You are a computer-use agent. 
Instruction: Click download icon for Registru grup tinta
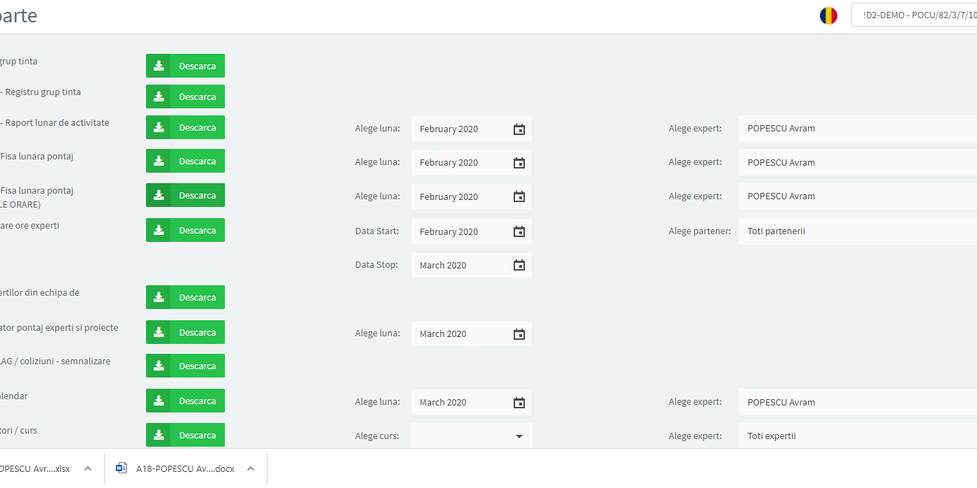(x=159, y=97)
